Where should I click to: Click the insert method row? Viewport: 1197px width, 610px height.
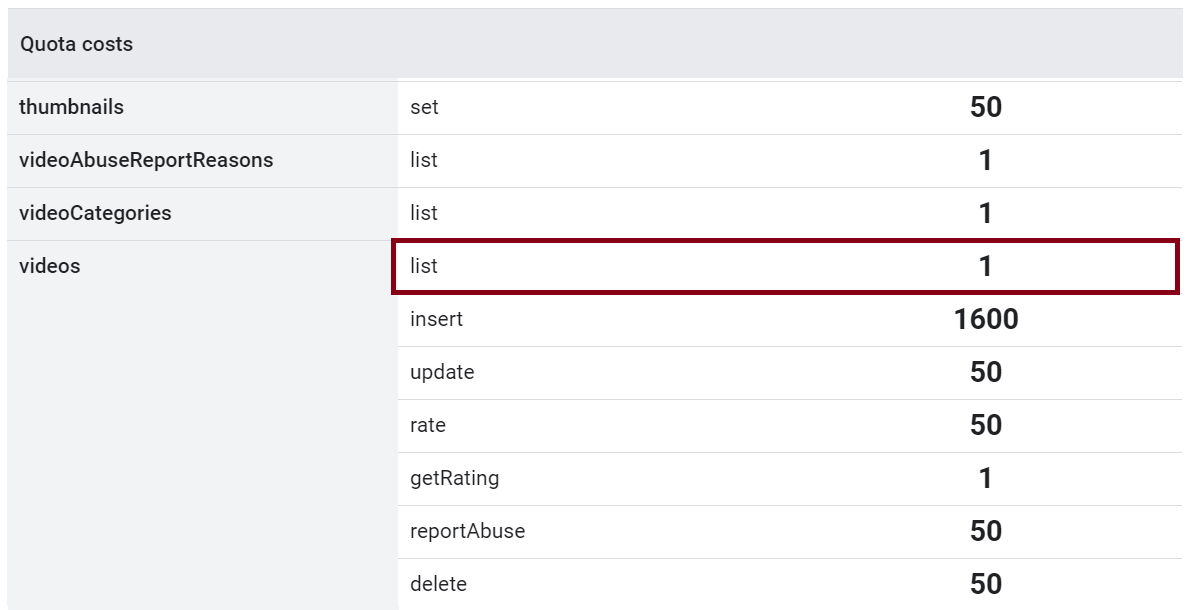pyautogui.click(x=437, y=319)
